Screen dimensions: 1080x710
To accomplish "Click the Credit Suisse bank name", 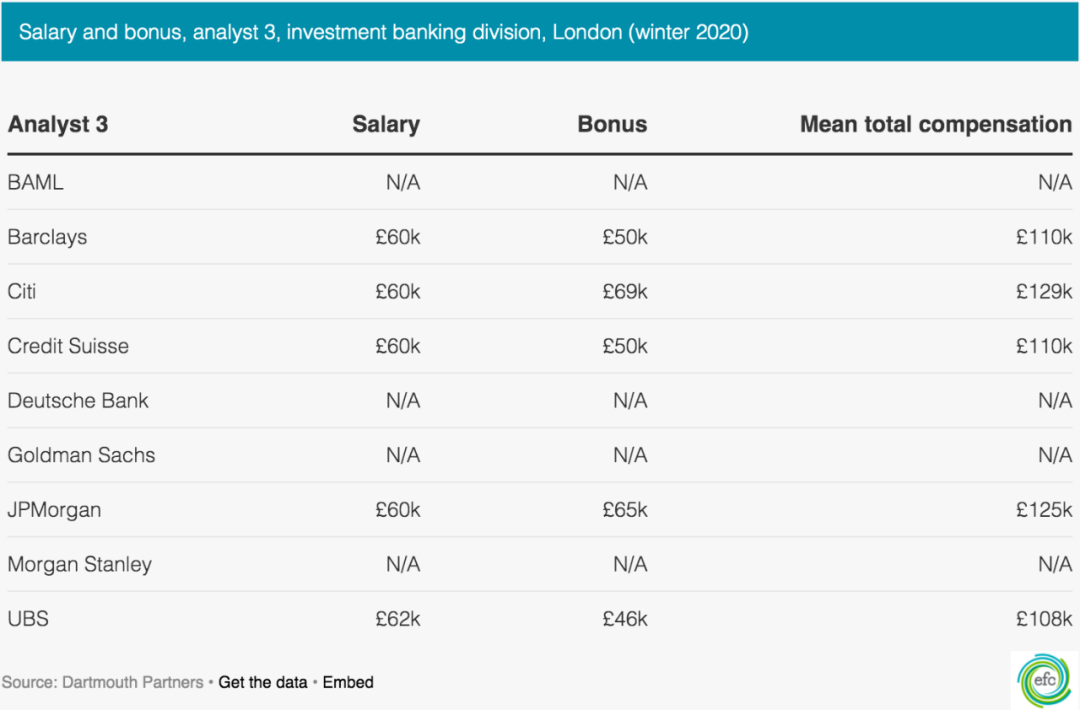I will click(x=68, y=346).
